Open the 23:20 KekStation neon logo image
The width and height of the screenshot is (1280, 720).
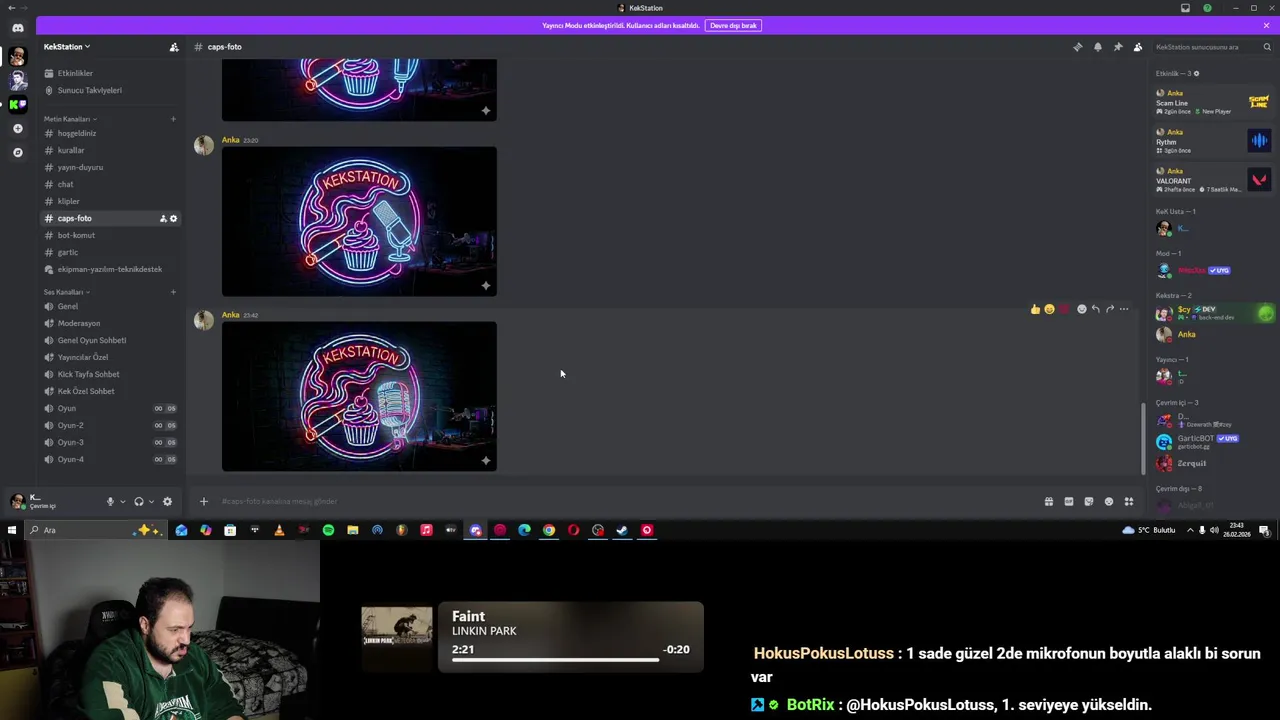point(359,221)
